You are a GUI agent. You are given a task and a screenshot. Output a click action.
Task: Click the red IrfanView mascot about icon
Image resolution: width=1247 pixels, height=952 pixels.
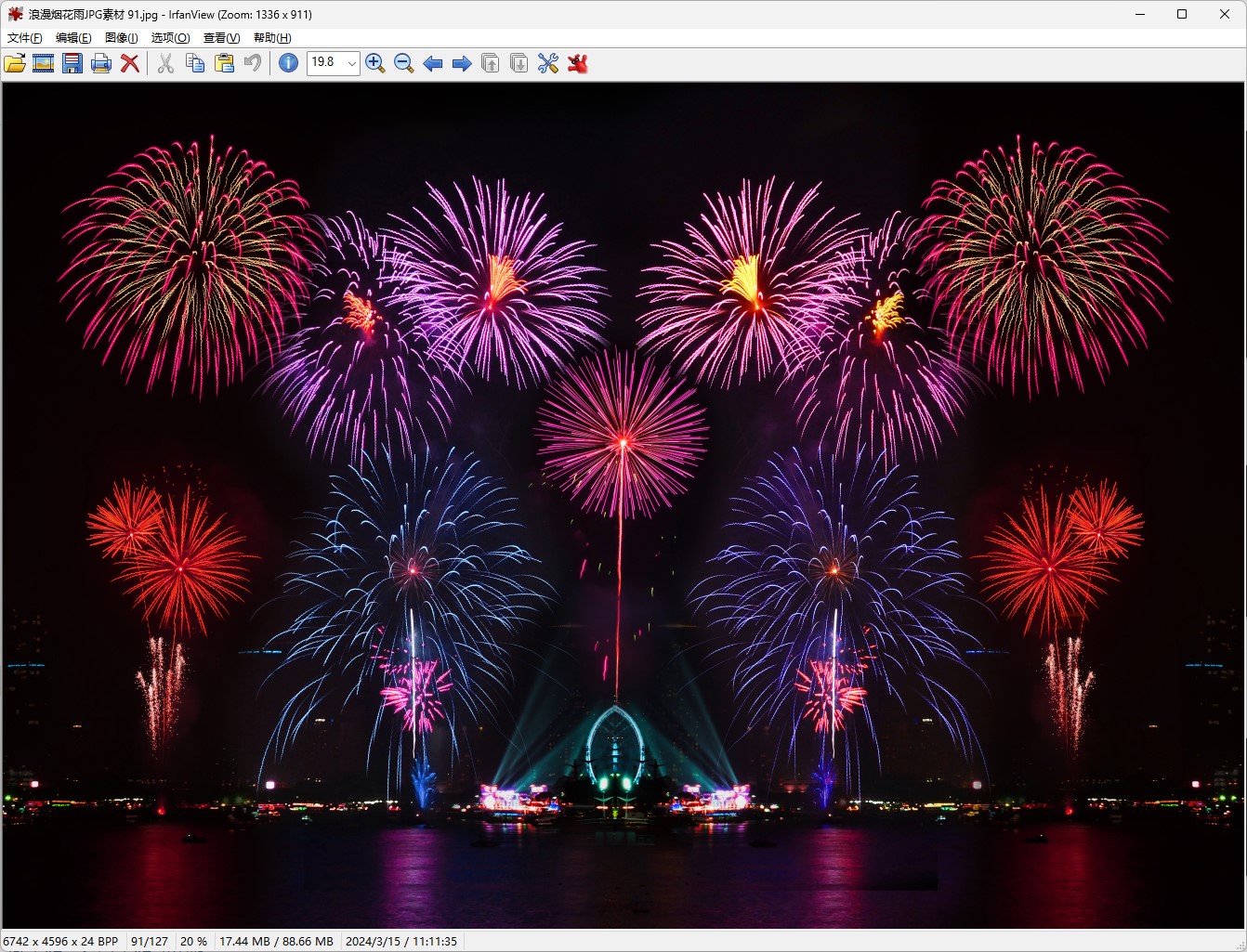(578, 63)
